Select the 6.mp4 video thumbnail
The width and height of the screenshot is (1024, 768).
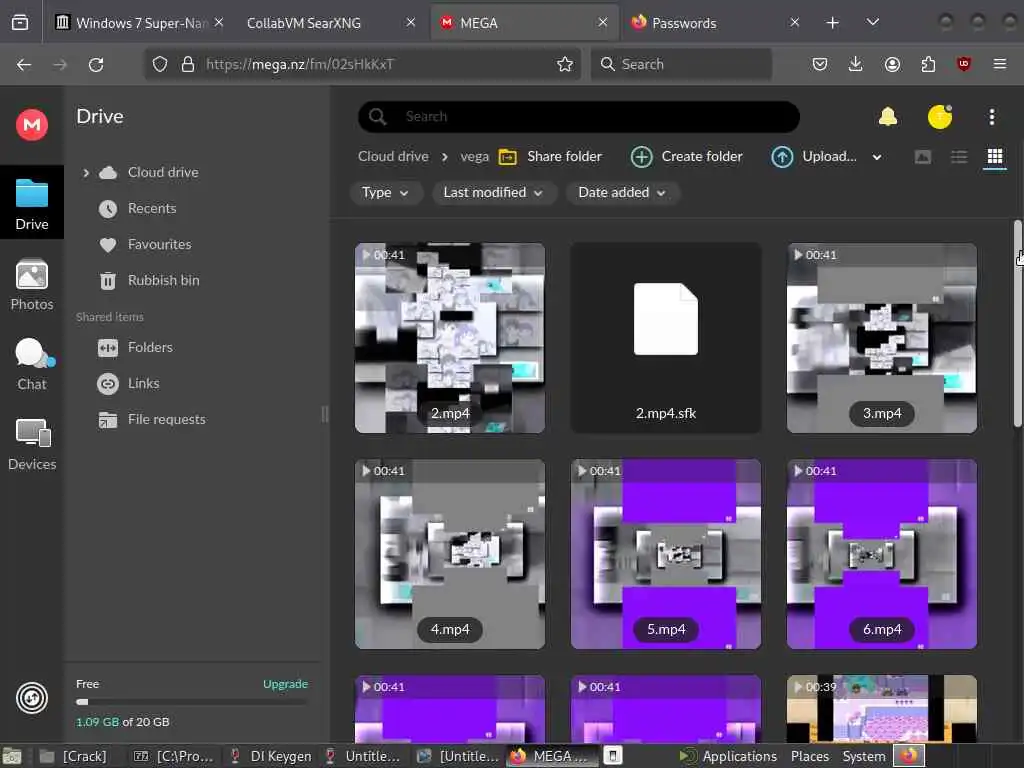882,554
